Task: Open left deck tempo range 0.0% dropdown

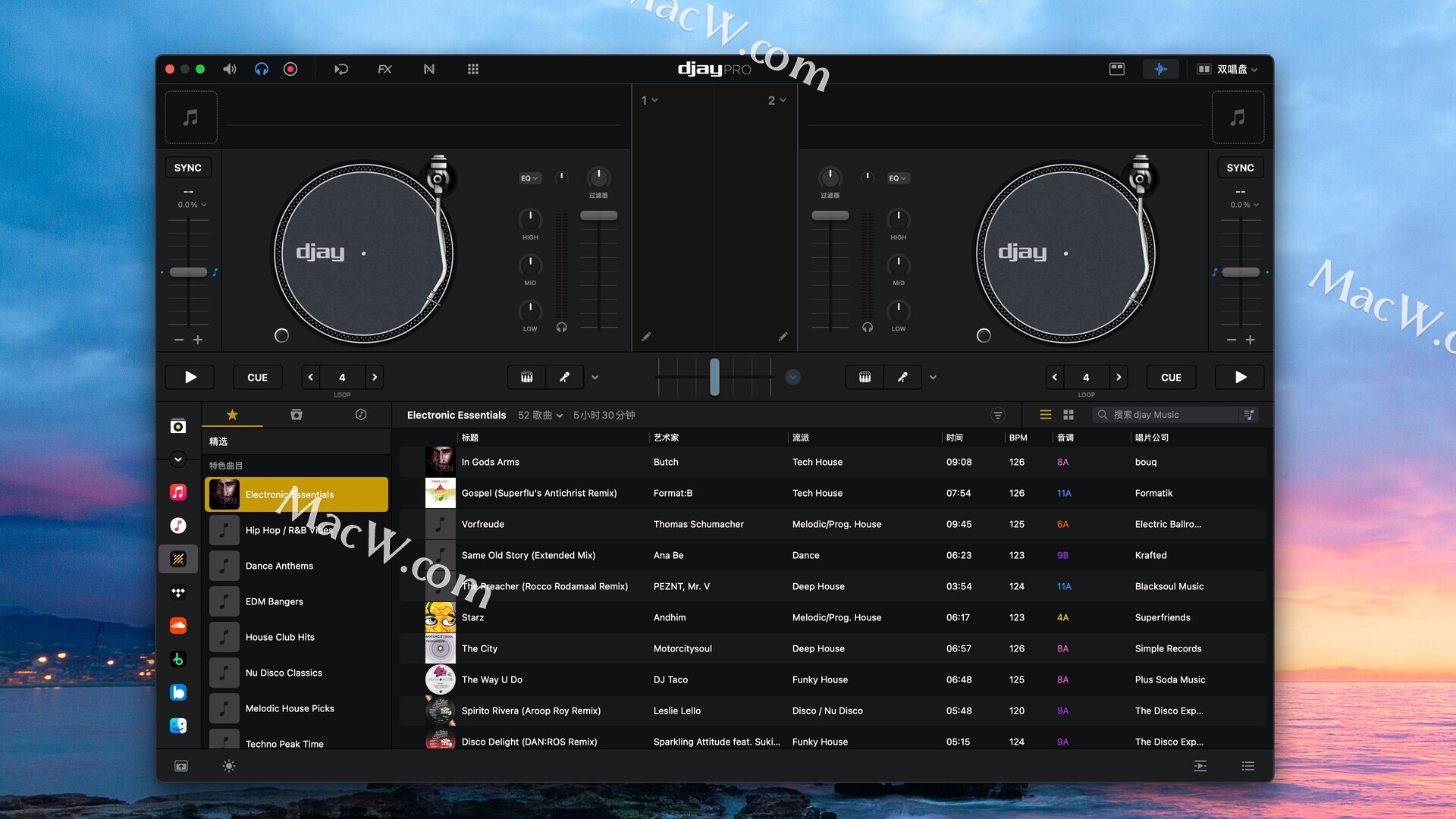Action: pyautogui.click(x=192, y=205)
